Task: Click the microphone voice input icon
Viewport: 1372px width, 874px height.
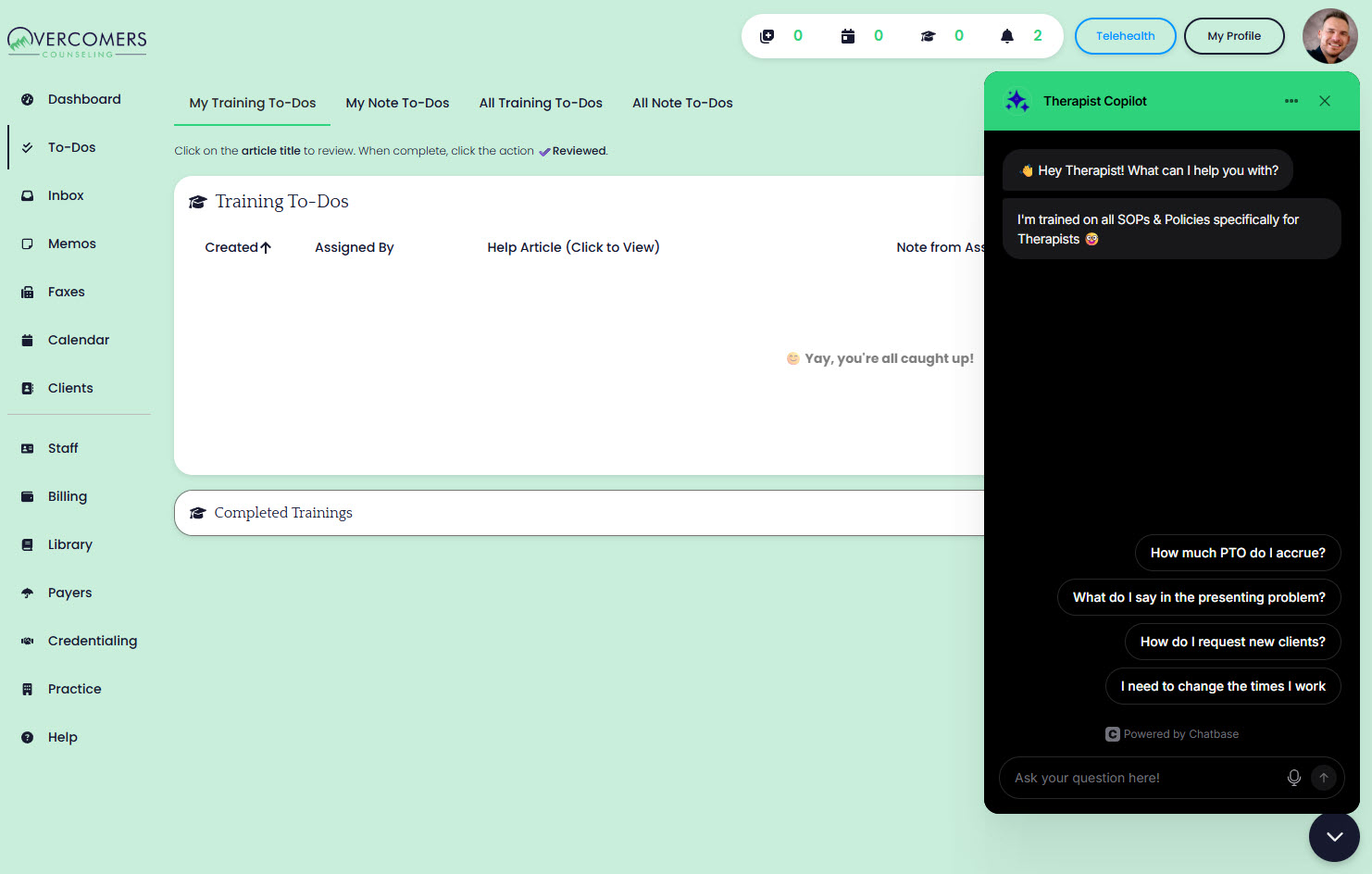Action: (x=1294, y=778)
